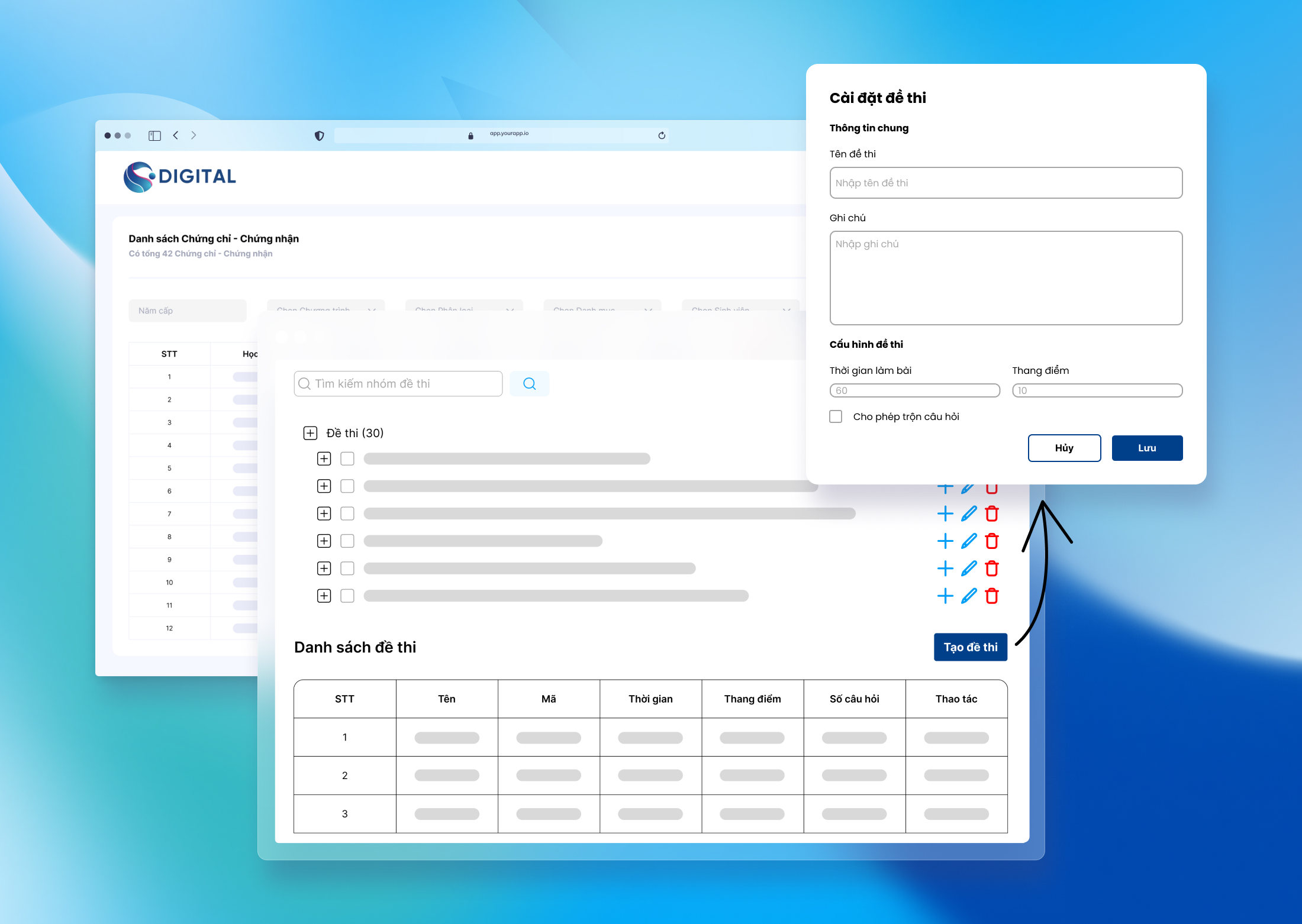The width and height of the screenshot is (1302, 924).
Task: Expand the third child row under Đề thi
Action: point(324,513)
